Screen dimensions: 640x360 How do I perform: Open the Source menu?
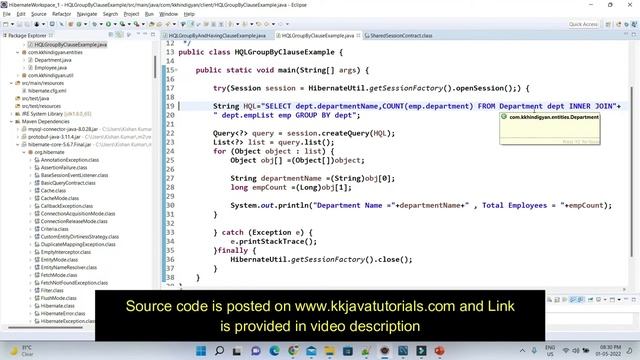click(x=38, y=14)
